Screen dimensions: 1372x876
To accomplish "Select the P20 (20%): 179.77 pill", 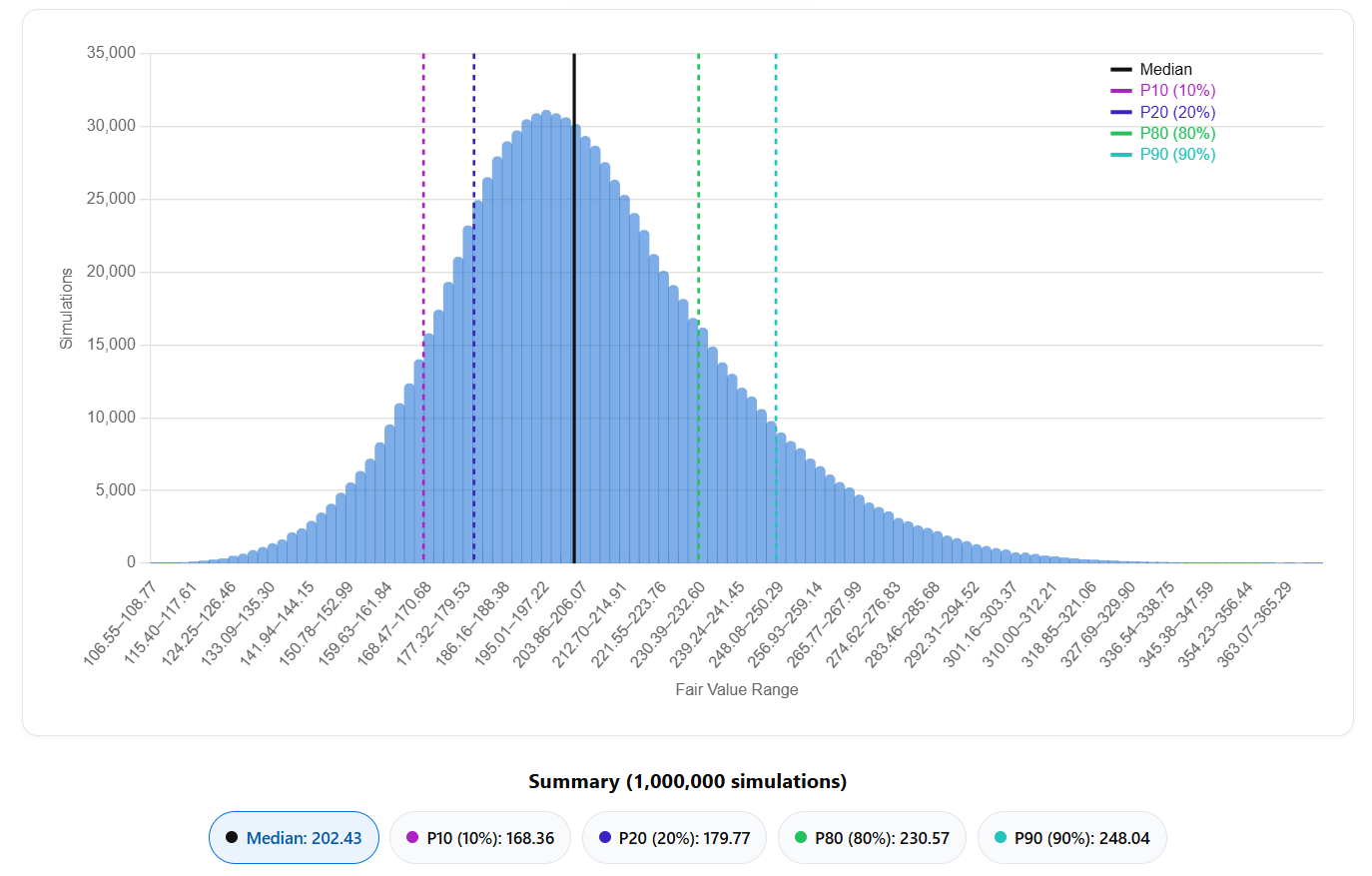I will [x=674, y=837].
